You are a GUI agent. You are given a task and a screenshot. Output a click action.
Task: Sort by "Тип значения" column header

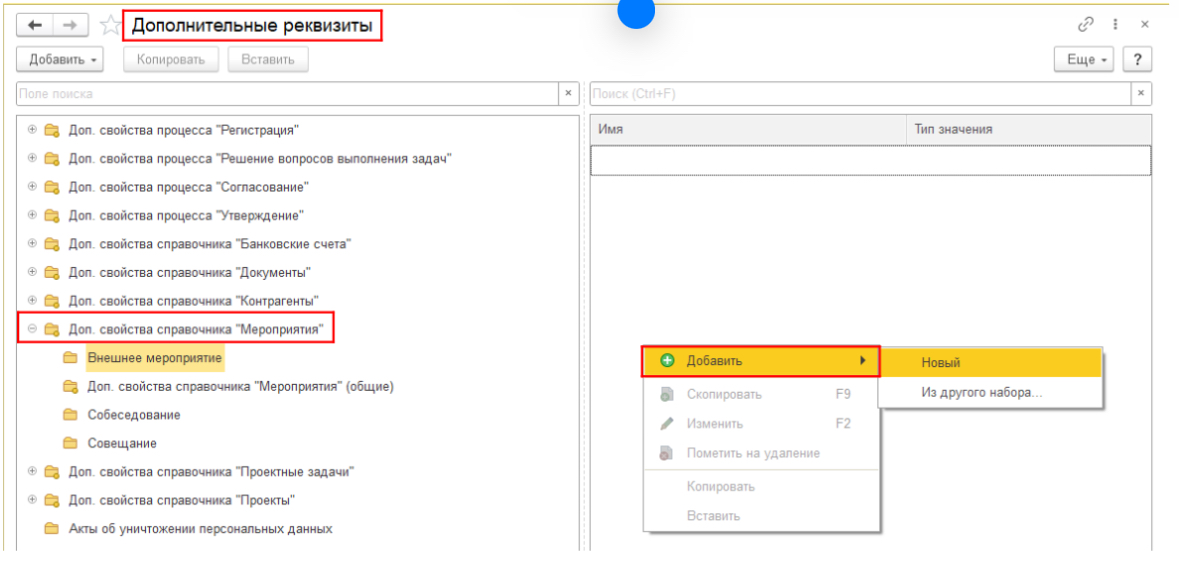pos(1029,129)
